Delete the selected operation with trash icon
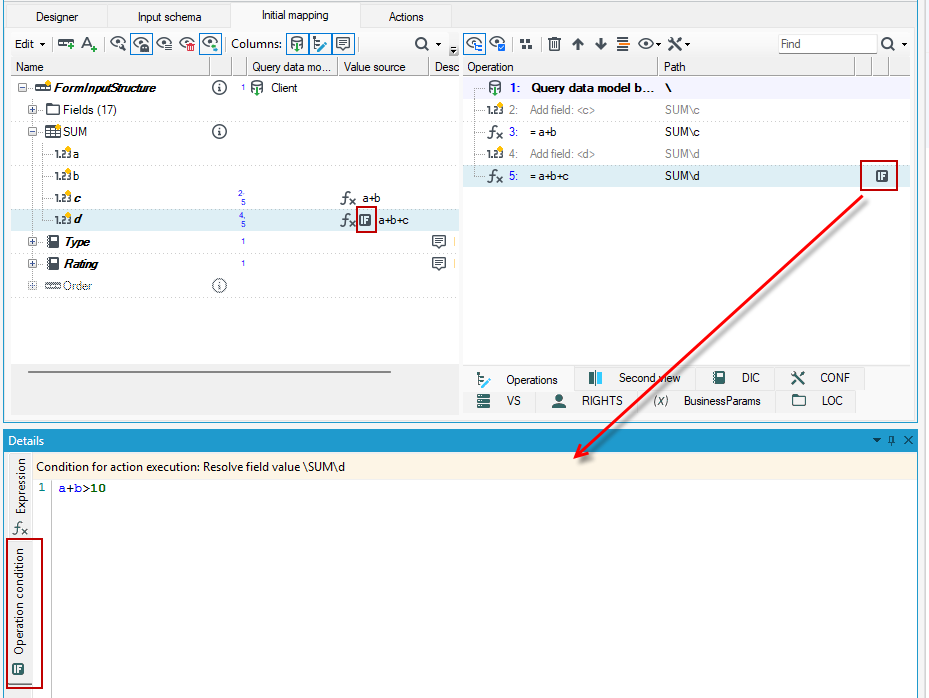This screenshot has height=698, width=929. (554, 44)
